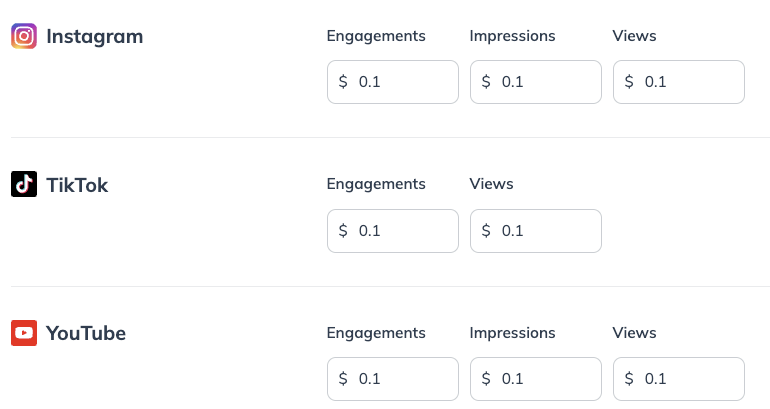Click the Instagram Impressions label
770x409 pixels.
512,36
